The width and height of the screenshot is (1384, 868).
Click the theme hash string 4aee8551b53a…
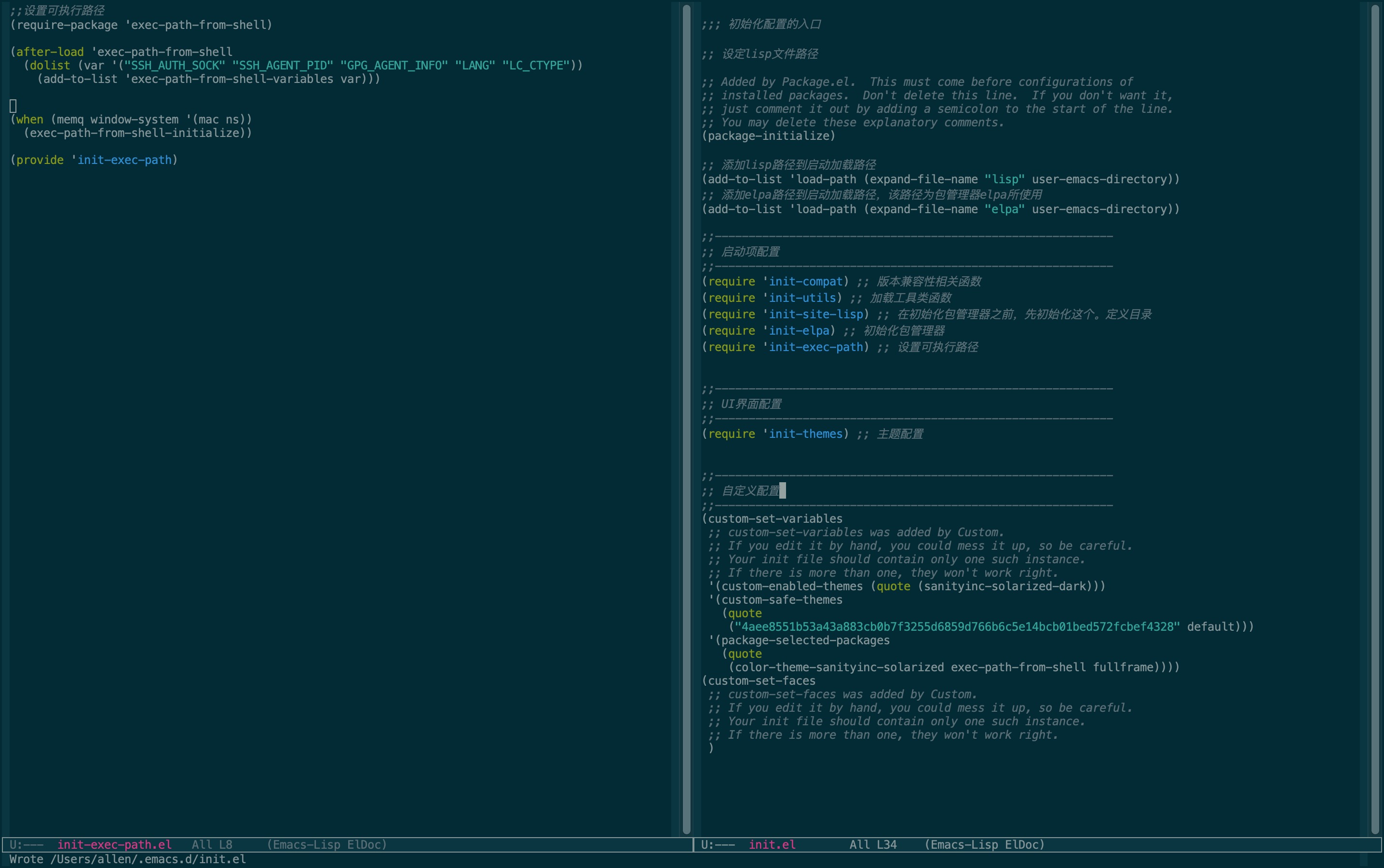[958, 626]
